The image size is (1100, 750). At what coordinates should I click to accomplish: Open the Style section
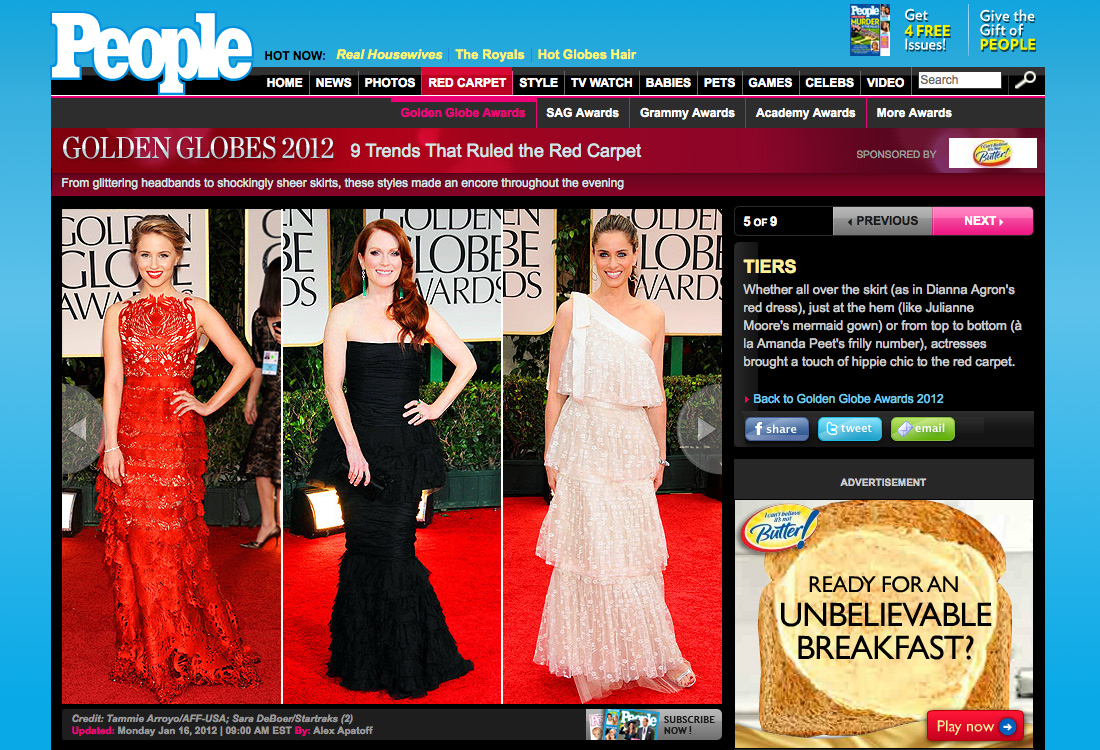tap(538, 83)
